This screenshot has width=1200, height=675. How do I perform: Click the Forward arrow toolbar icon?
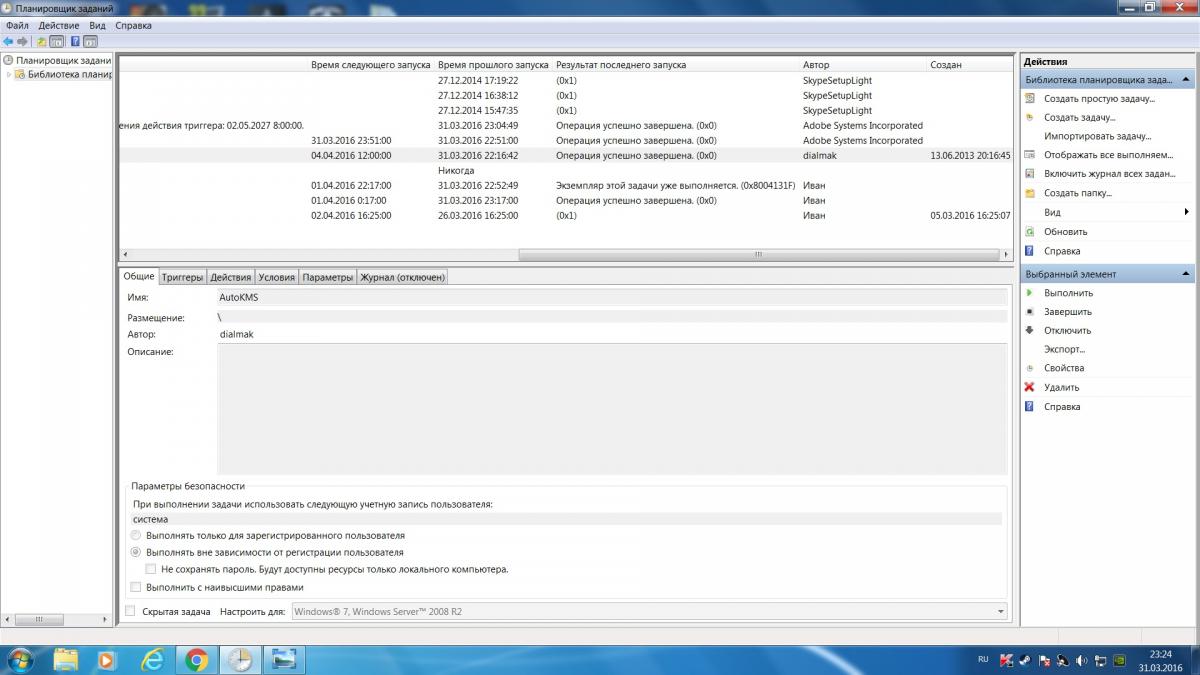pos(23,42)
